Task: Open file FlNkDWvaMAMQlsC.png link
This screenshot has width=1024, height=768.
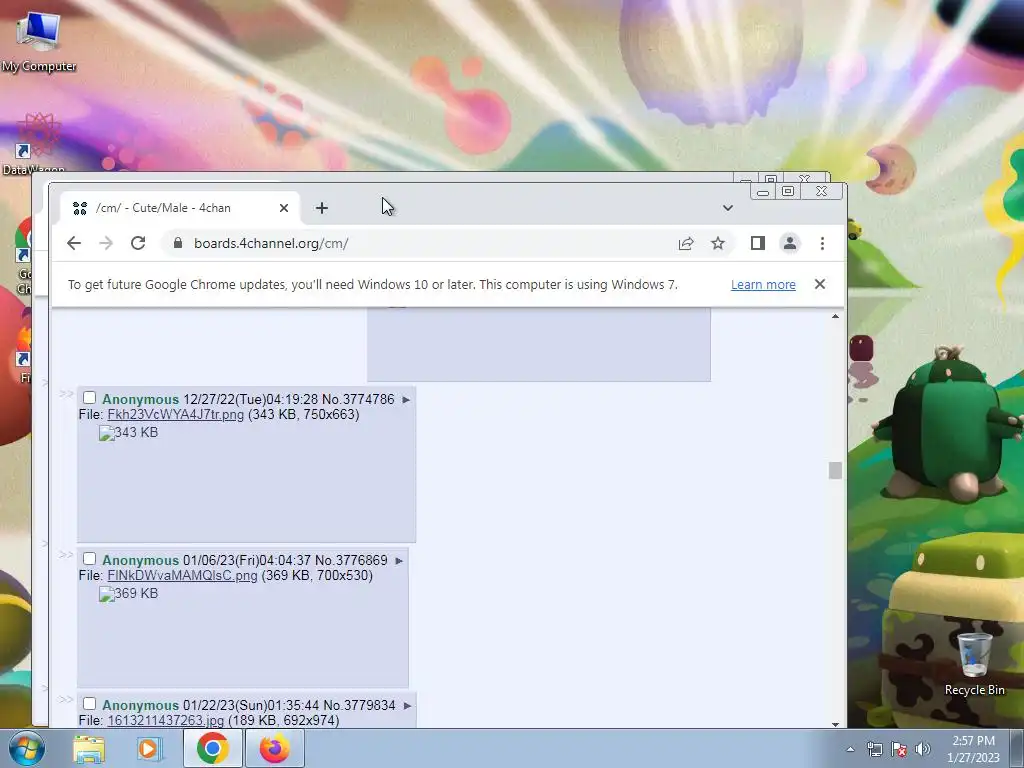Action: coord(182,576)
